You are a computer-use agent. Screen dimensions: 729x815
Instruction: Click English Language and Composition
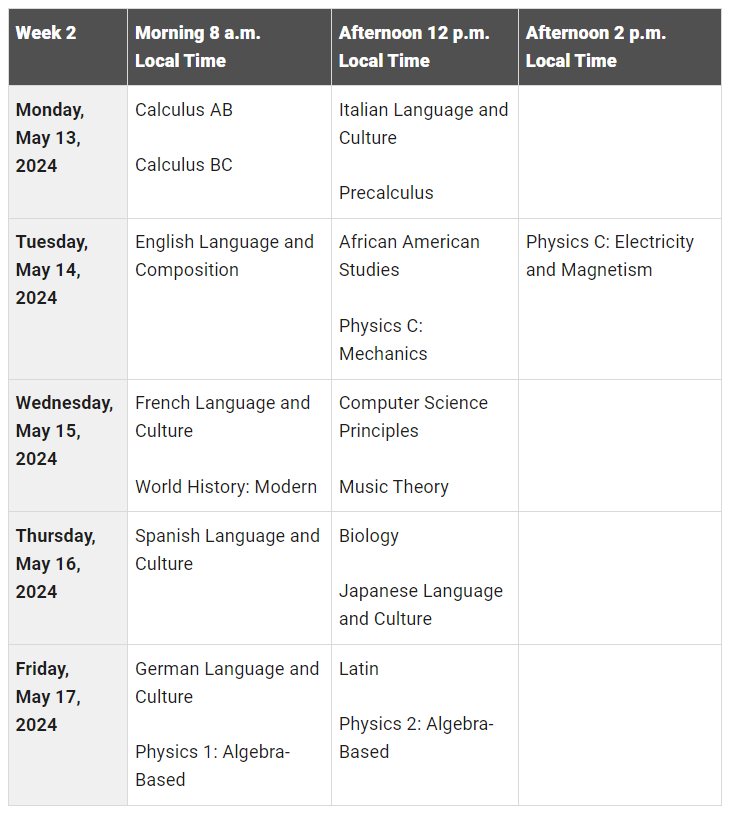point(224,256)
